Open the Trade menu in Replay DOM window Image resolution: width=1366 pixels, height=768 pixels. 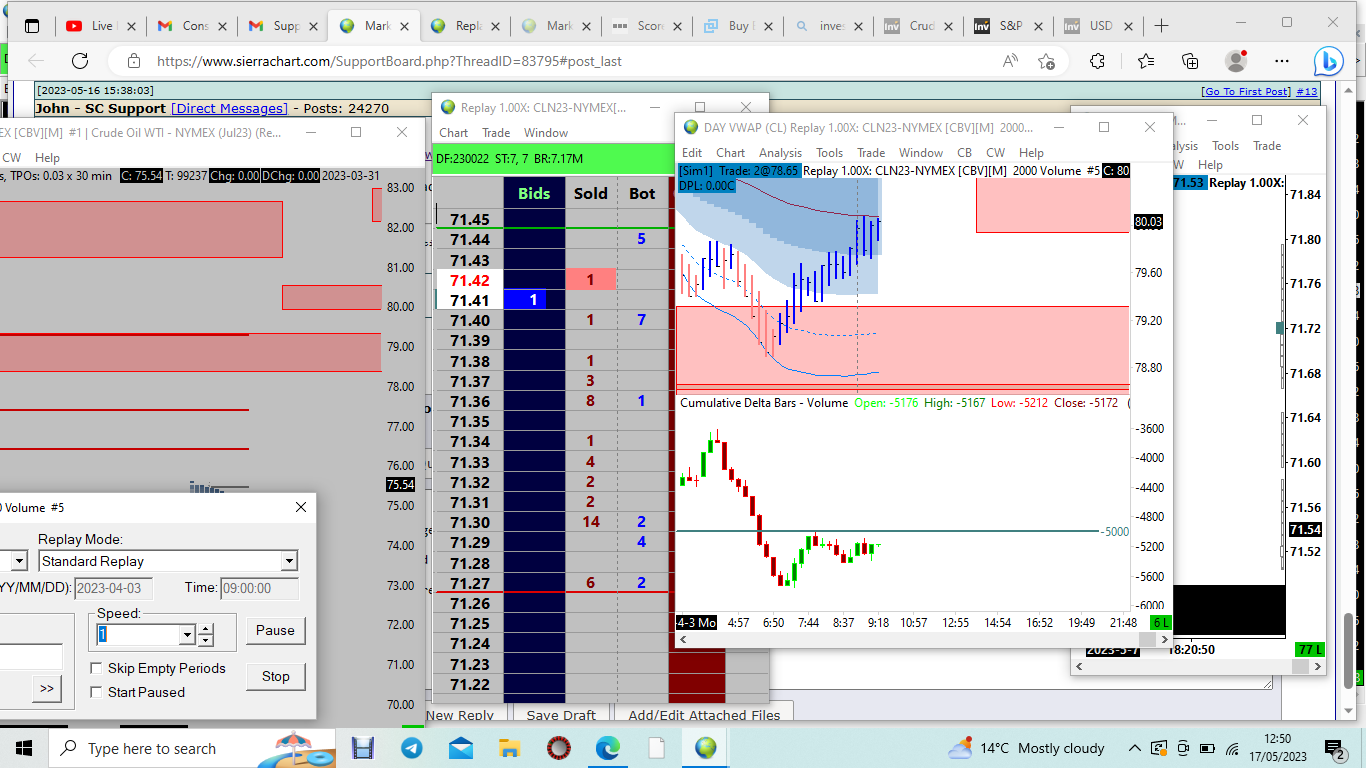click(x=496, y=132)
